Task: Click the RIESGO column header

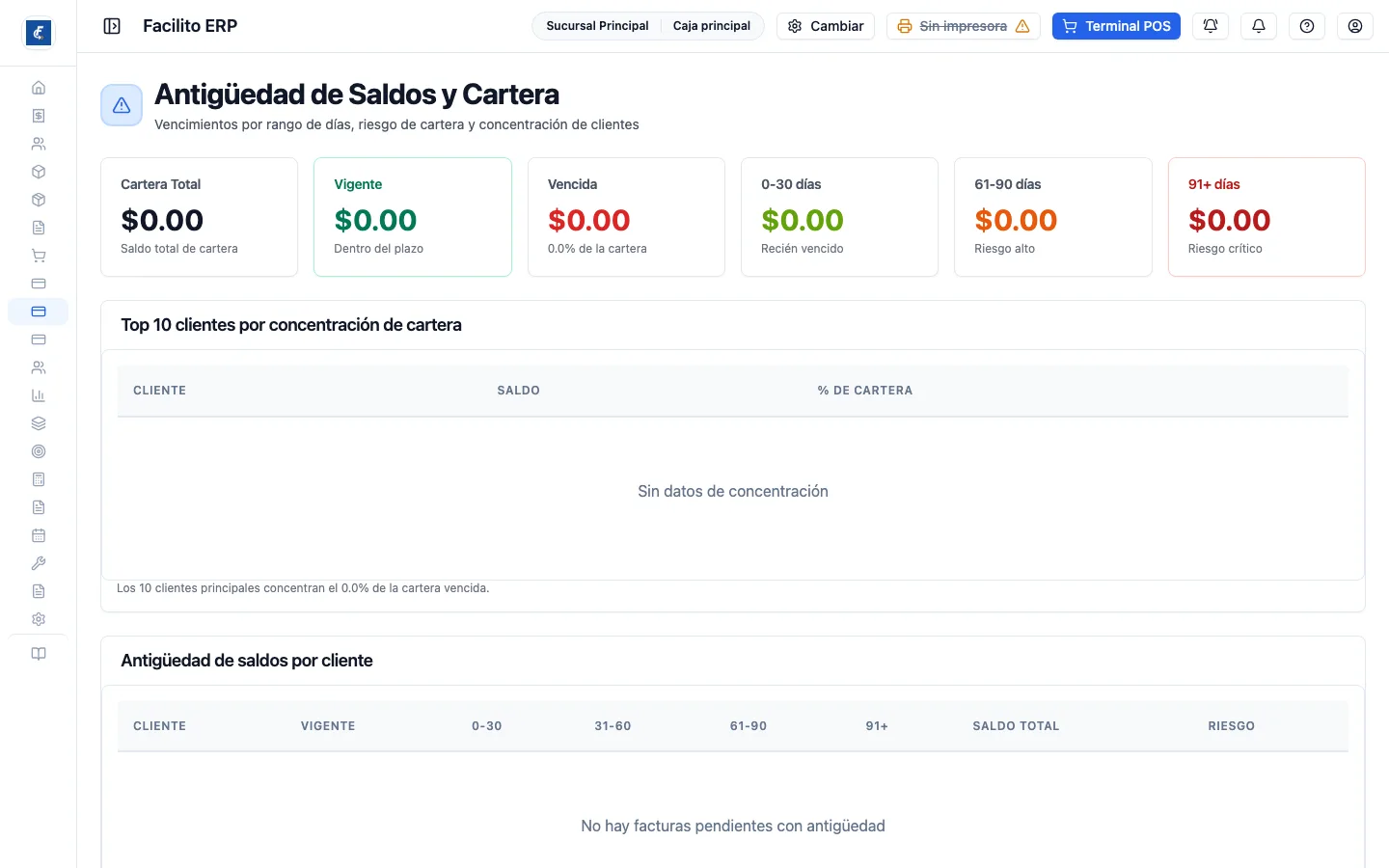Action: [1232, 726]
